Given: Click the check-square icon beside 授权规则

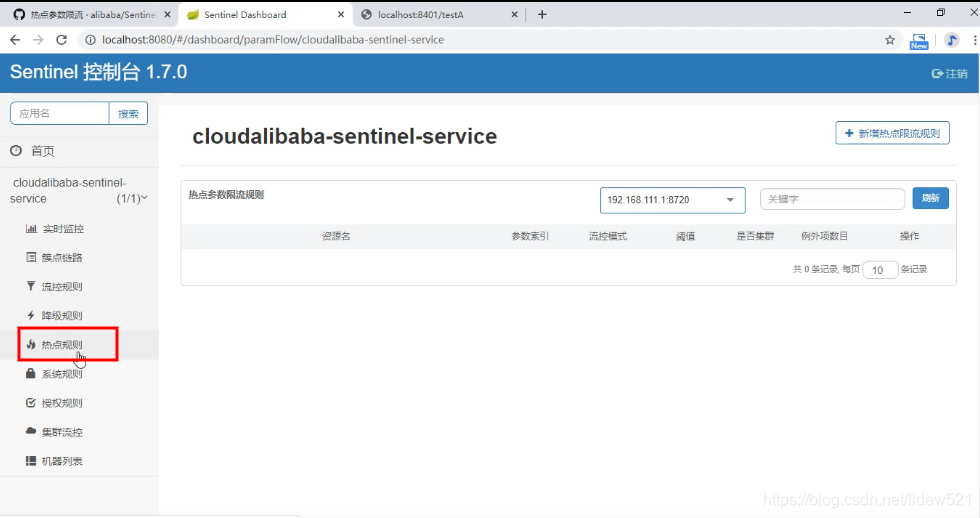Looking at the screenshot, I should click(x=31, y=402).
